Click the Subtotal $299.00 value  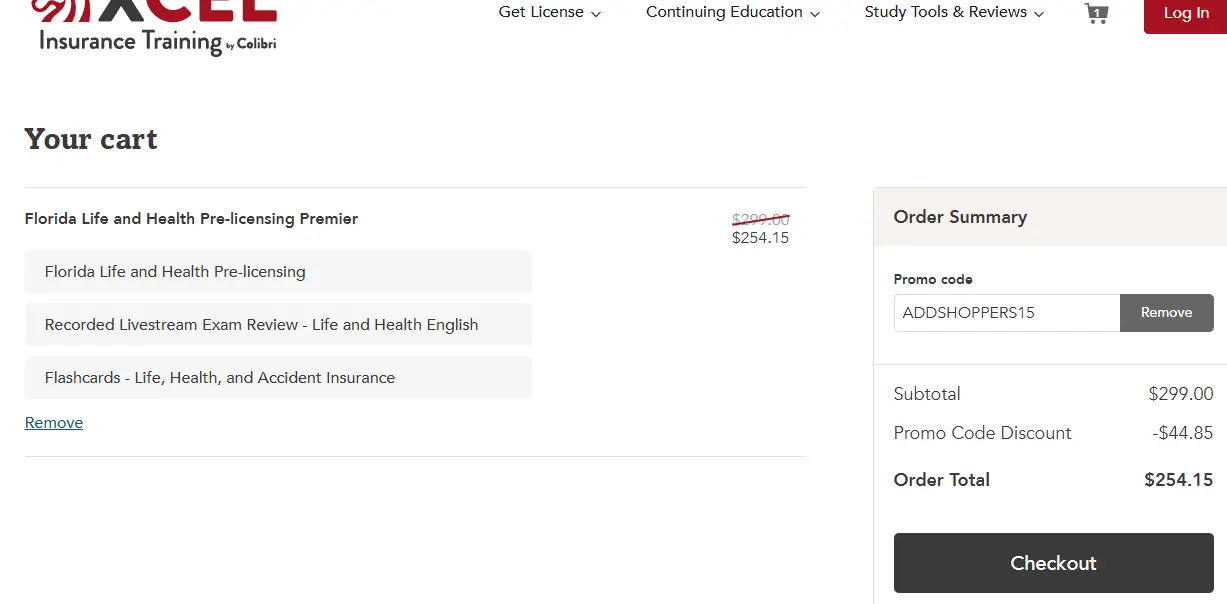point(1180,394)
